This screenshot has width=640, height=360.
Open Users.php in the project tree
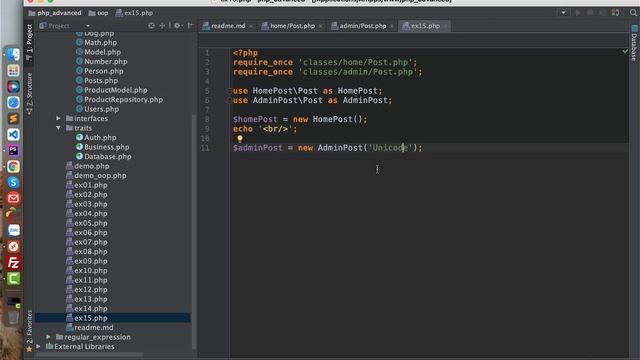point(101,109)
